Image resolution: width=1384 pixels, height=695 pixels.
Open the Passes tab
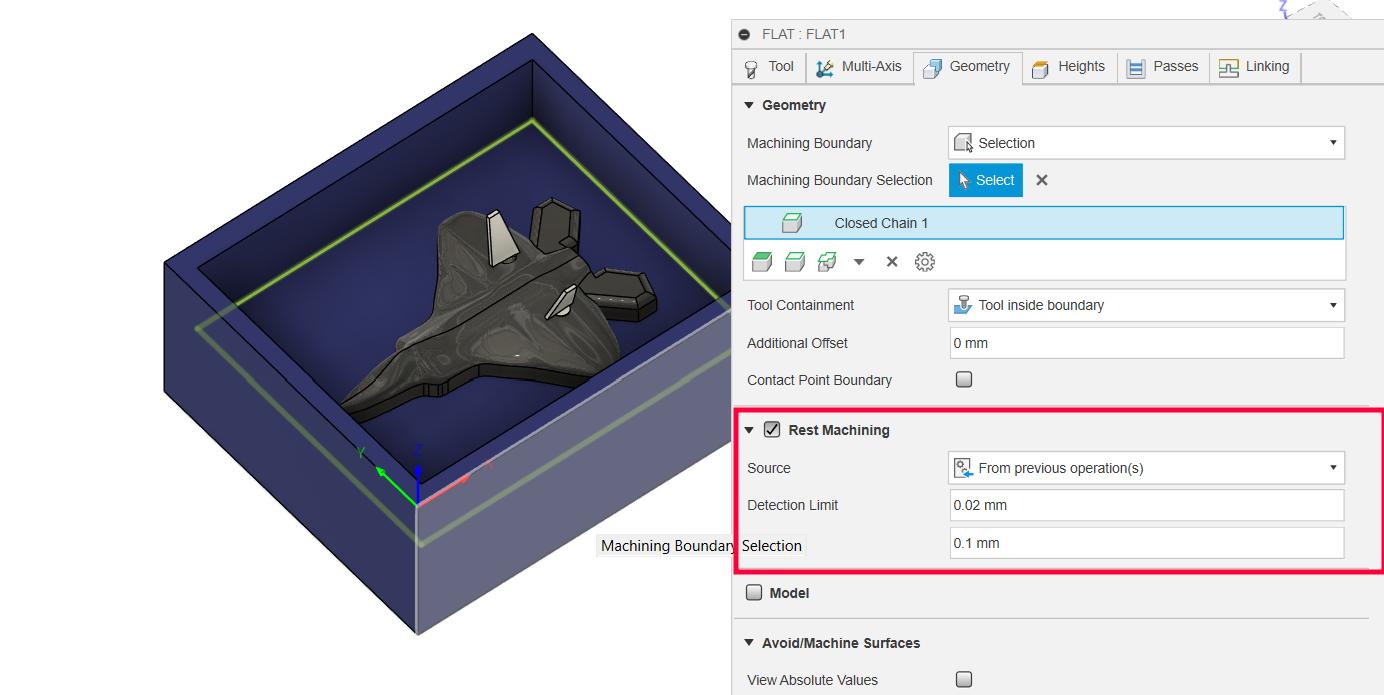(1163, 67)
